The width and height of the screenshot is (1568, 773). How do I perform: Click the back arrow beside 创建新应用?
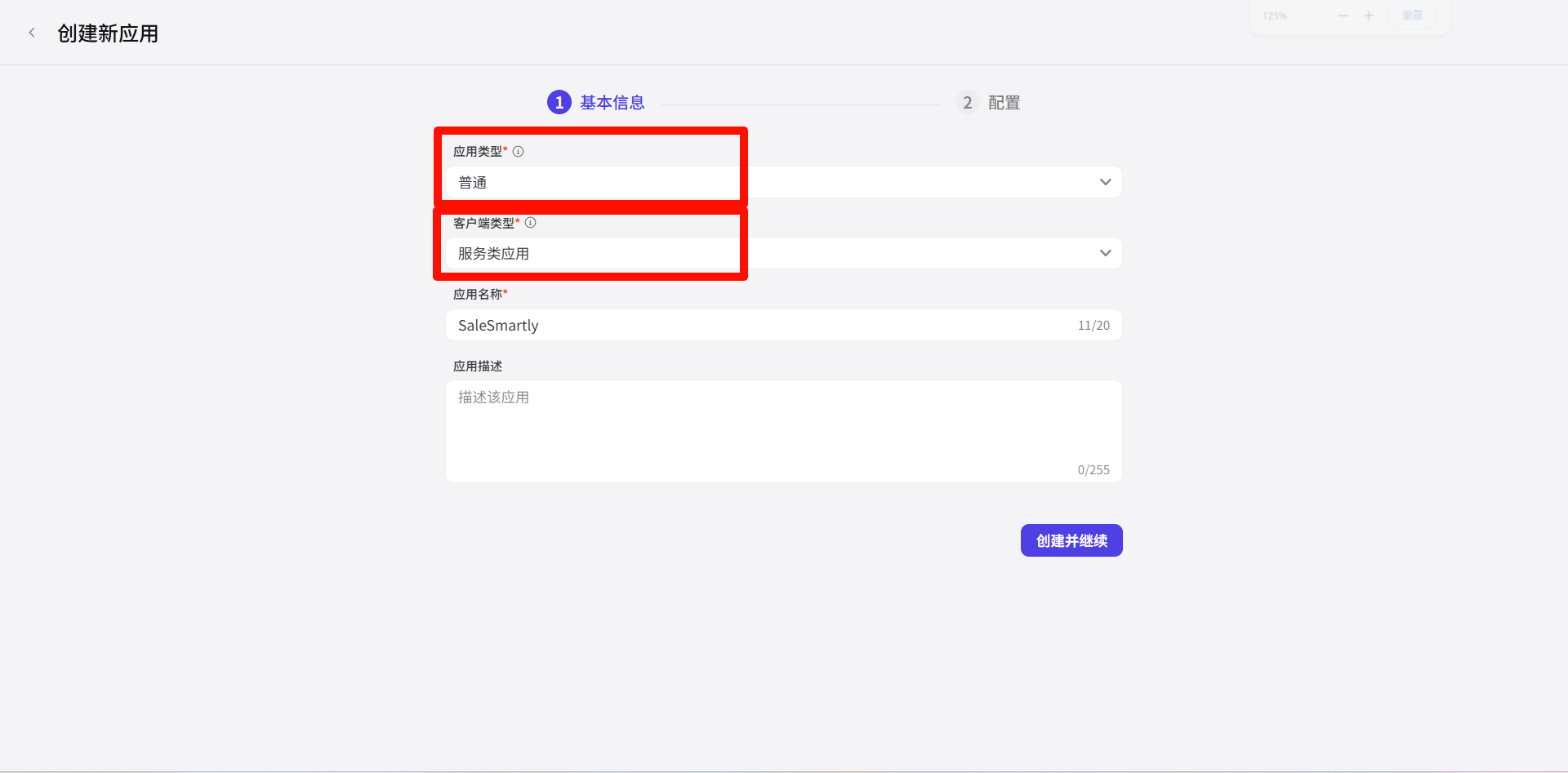(x=32, y=33)
